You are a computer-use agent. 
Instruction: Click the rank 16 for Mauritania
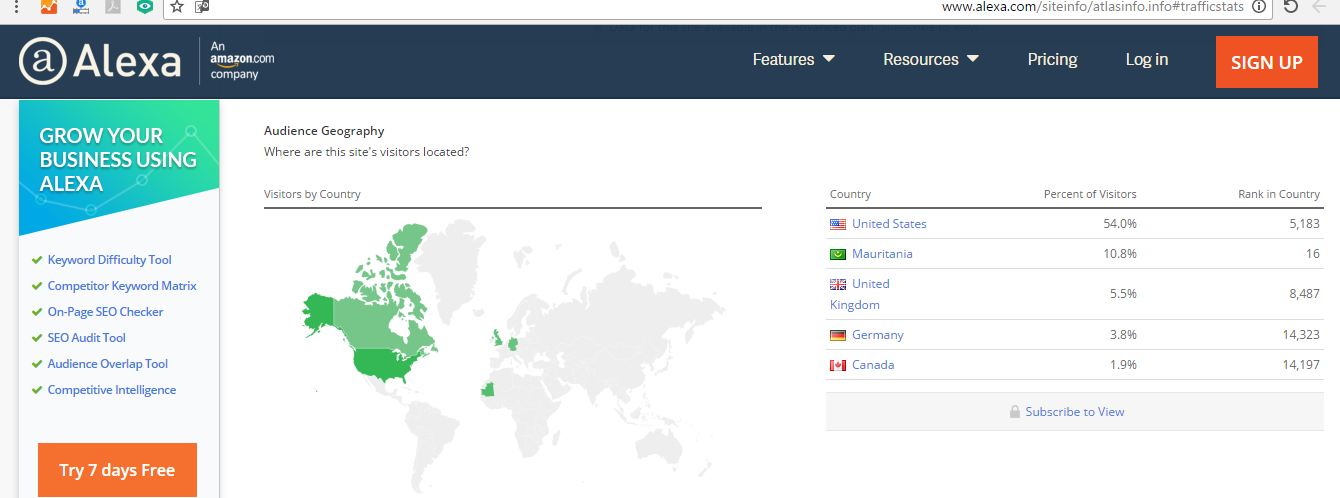(x=1313, y=254)
